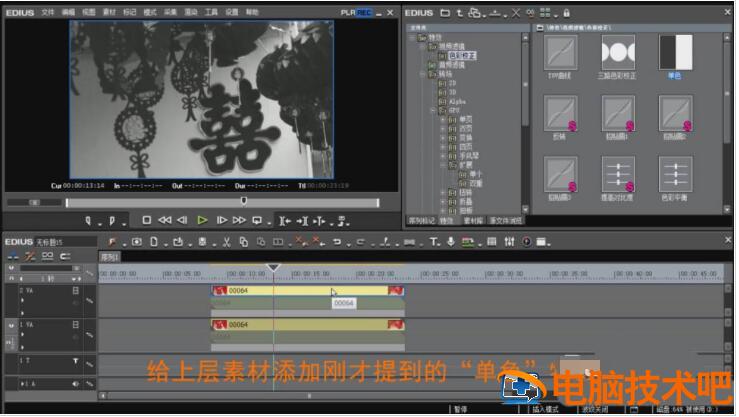The height and width of the screenshot is (417, 739).
Task: Toggle the group/link mode icon above track headers
Action: [x=48, y=256]
